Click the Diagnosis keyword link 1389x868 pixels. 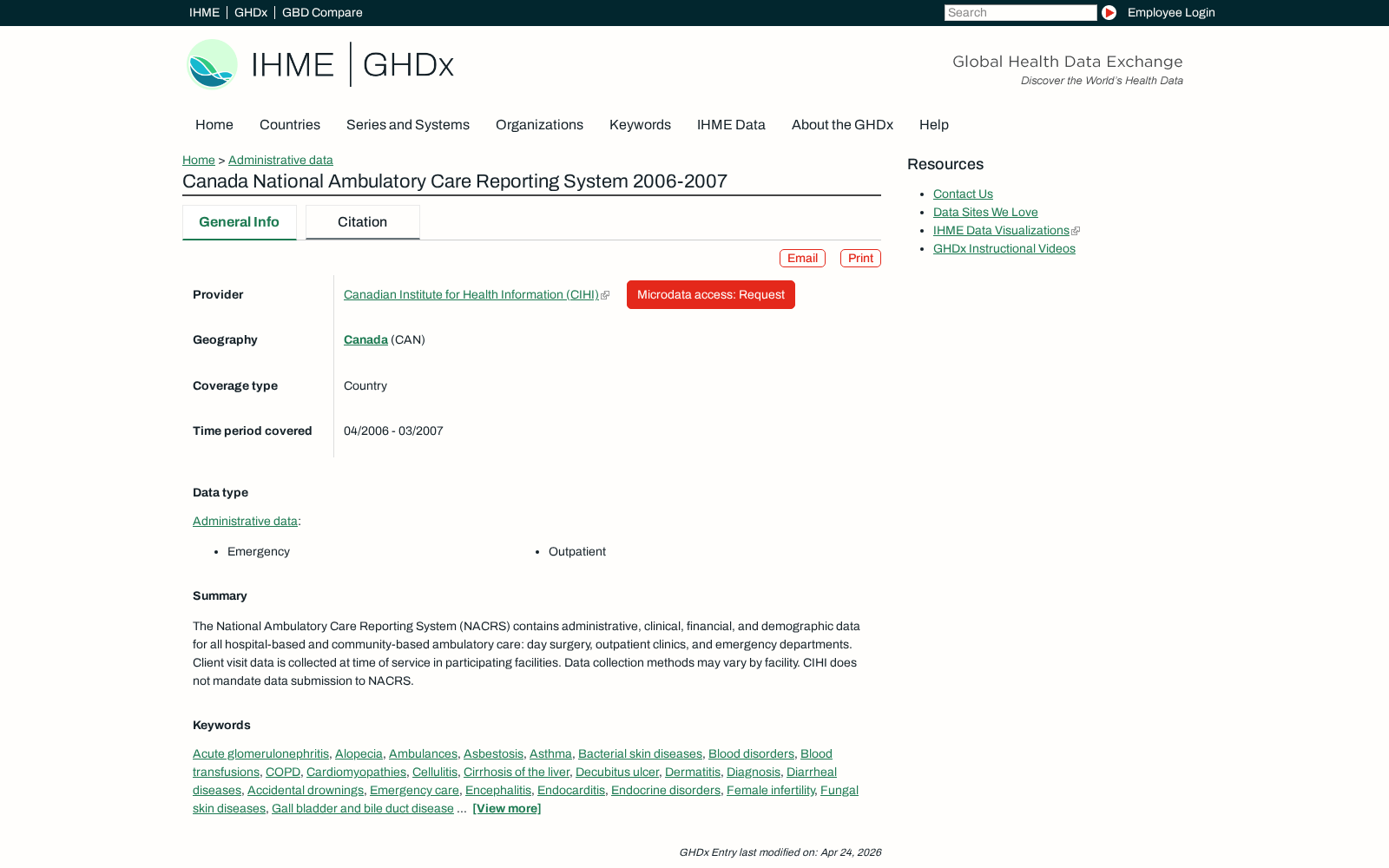tap(754, 772)
